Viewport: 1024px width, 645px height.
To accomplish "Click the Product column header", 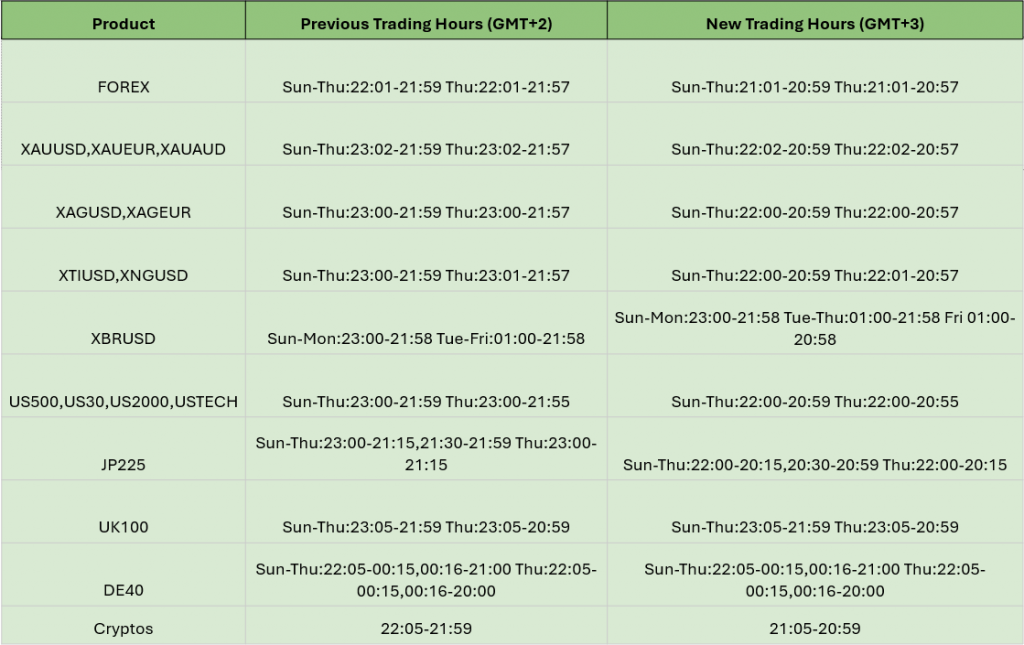I will [123, 20].
